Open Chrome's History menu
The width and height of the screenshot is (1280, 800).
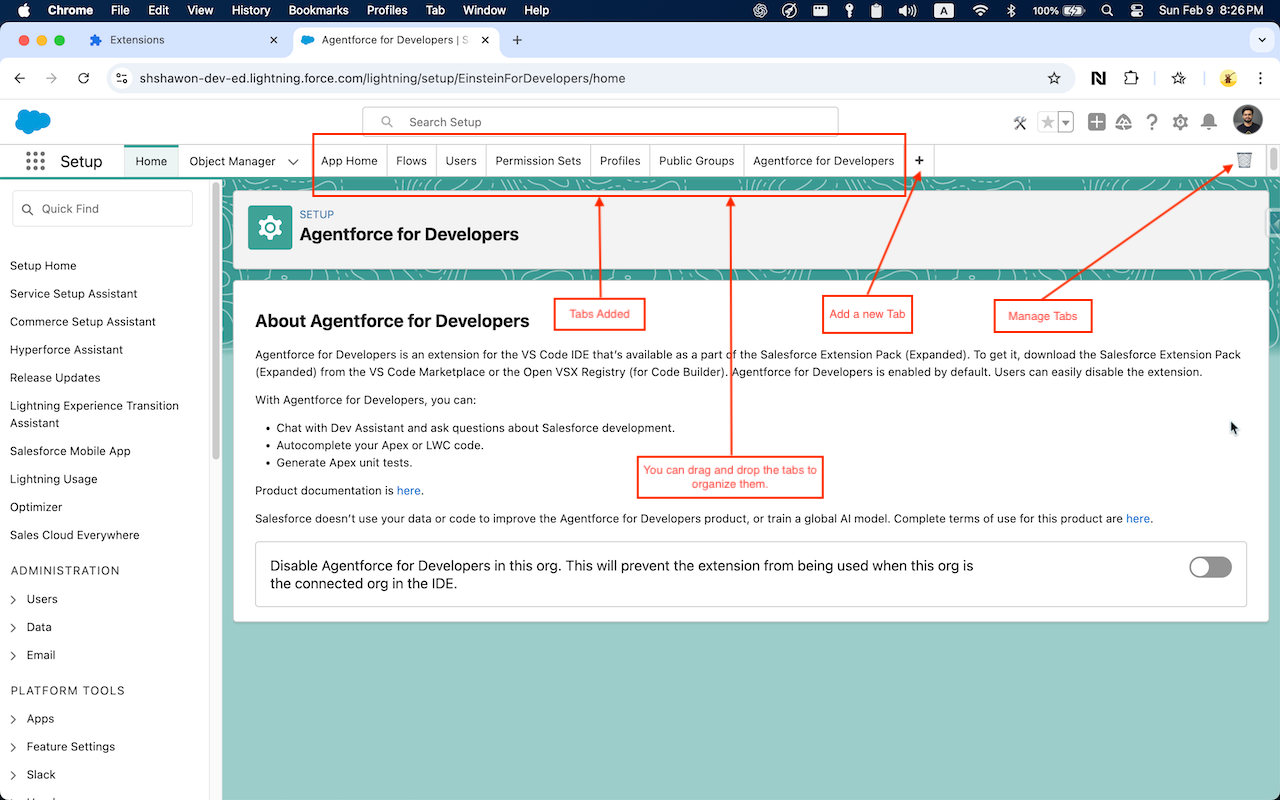point(251,10)
